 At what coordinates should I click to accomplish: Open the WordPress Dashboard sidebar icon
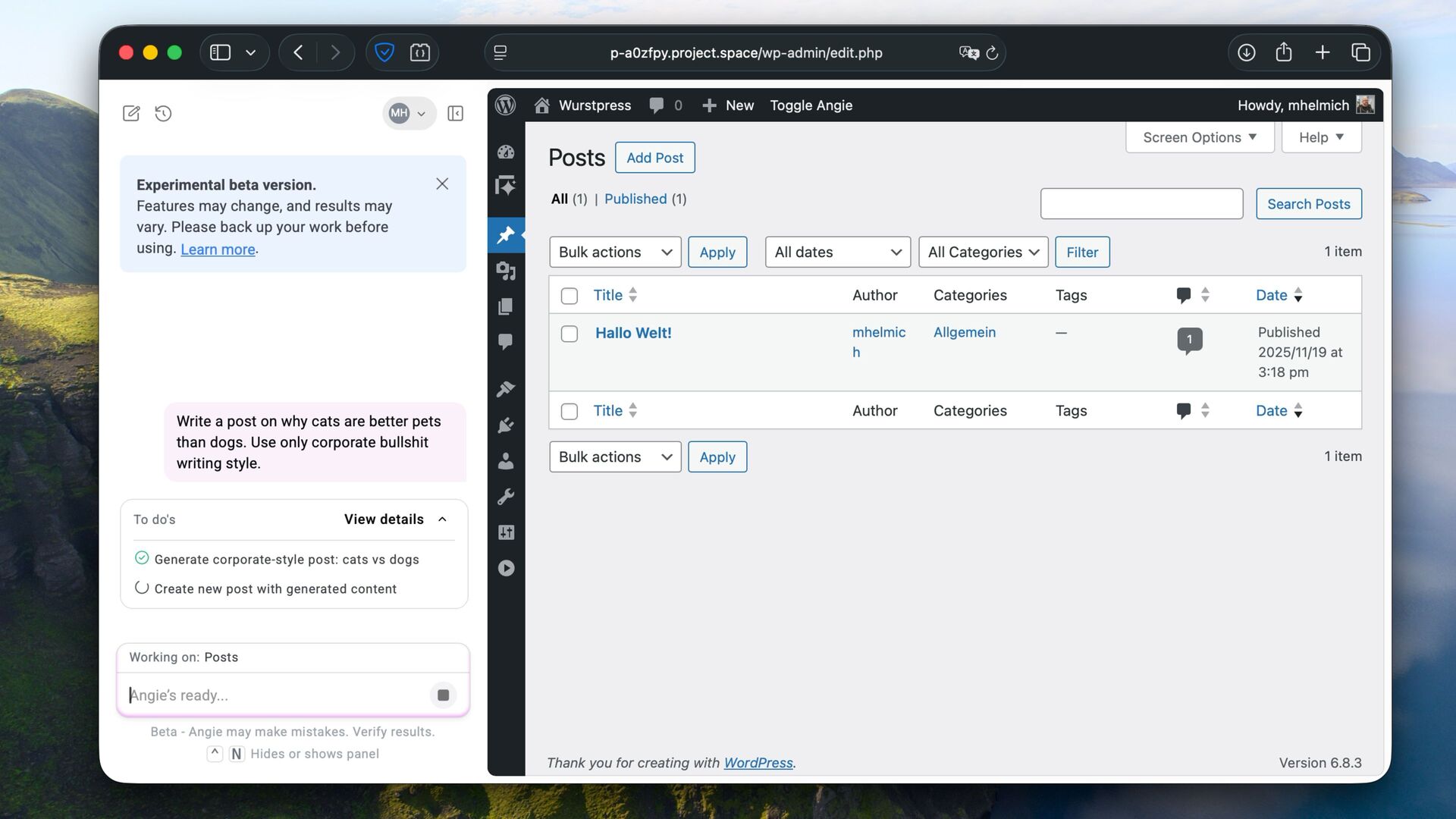pos(506,152)
